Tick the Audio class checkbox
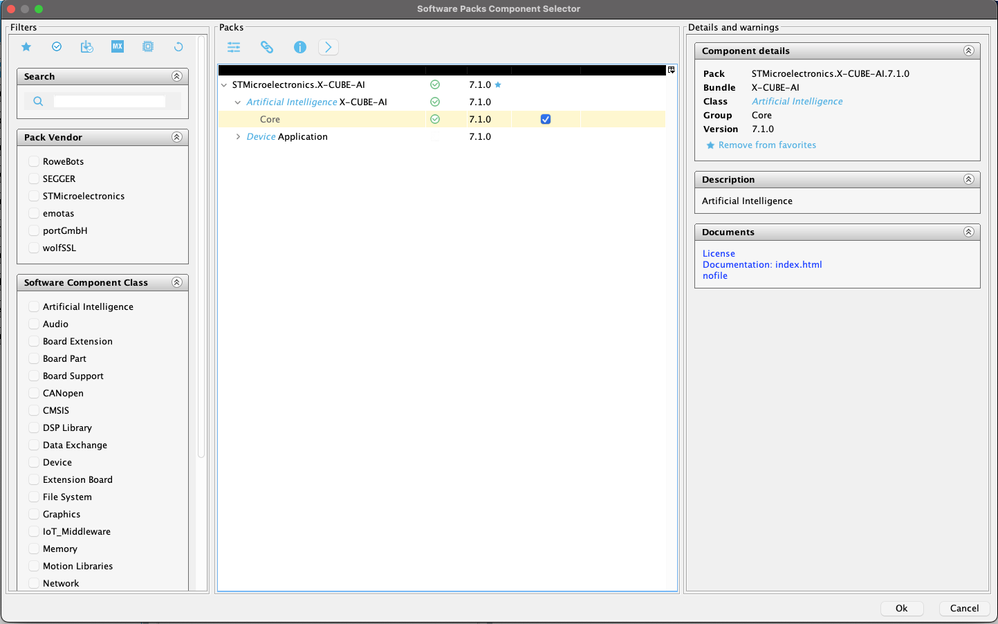This screenshot has height=624, width=998. coord(34,324)
